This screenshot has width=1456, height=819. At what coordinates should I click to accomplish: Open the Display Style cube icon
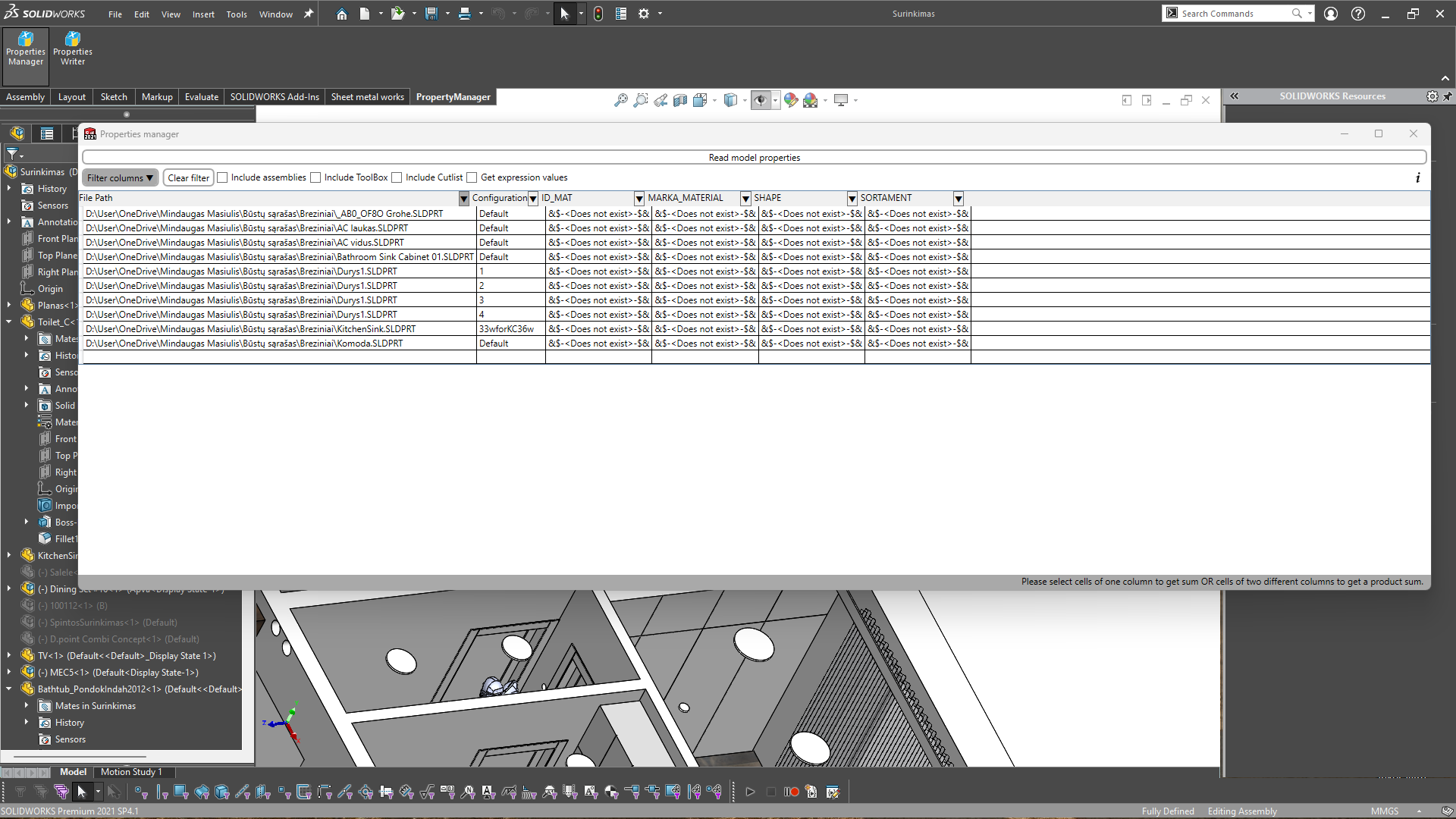(731, 99)
